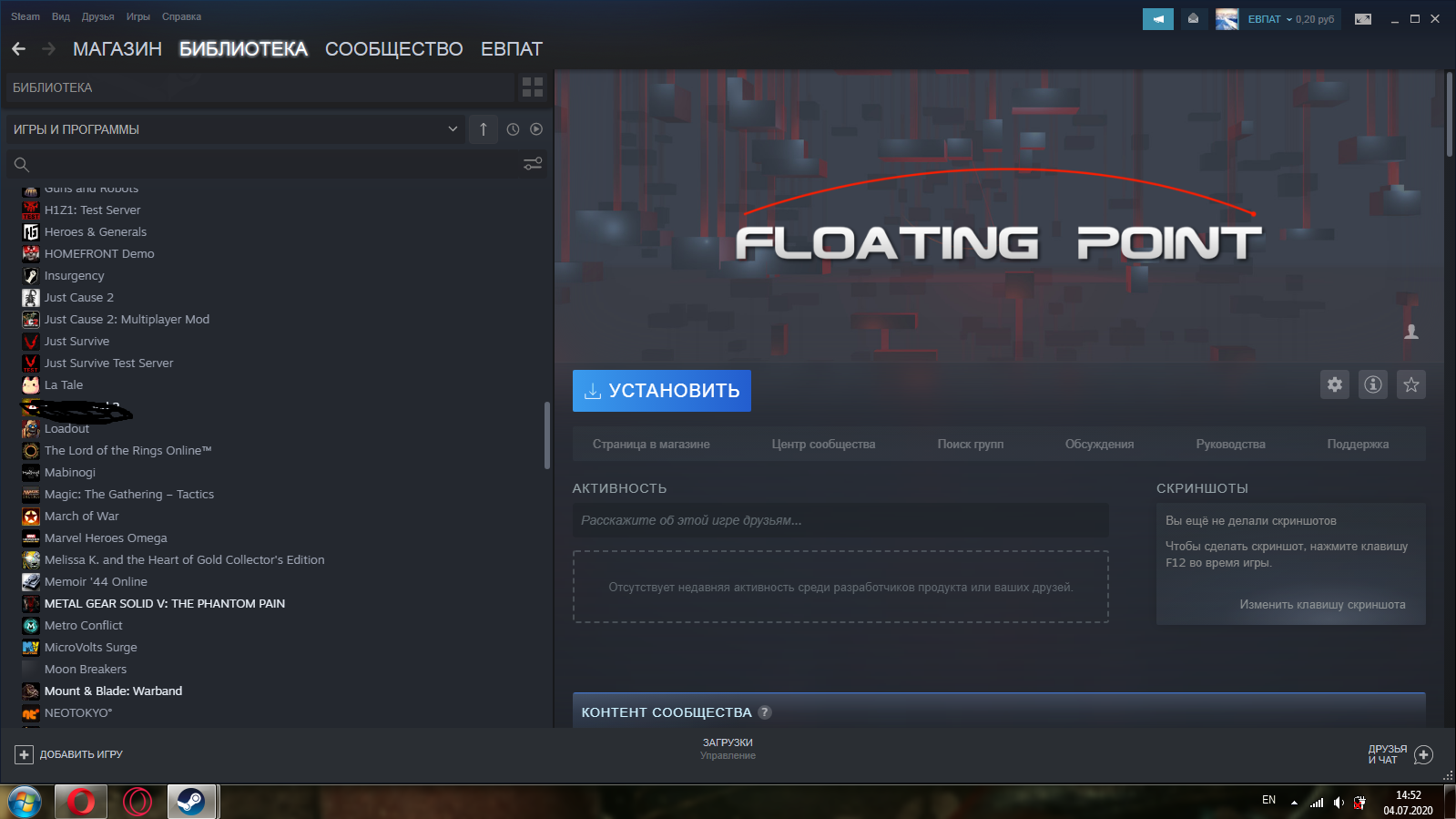Image resolution: width=1456 pixels, height=819 pixels.
Task: Click the NEOTOKYO° game icon
Action: coord(31,712)
